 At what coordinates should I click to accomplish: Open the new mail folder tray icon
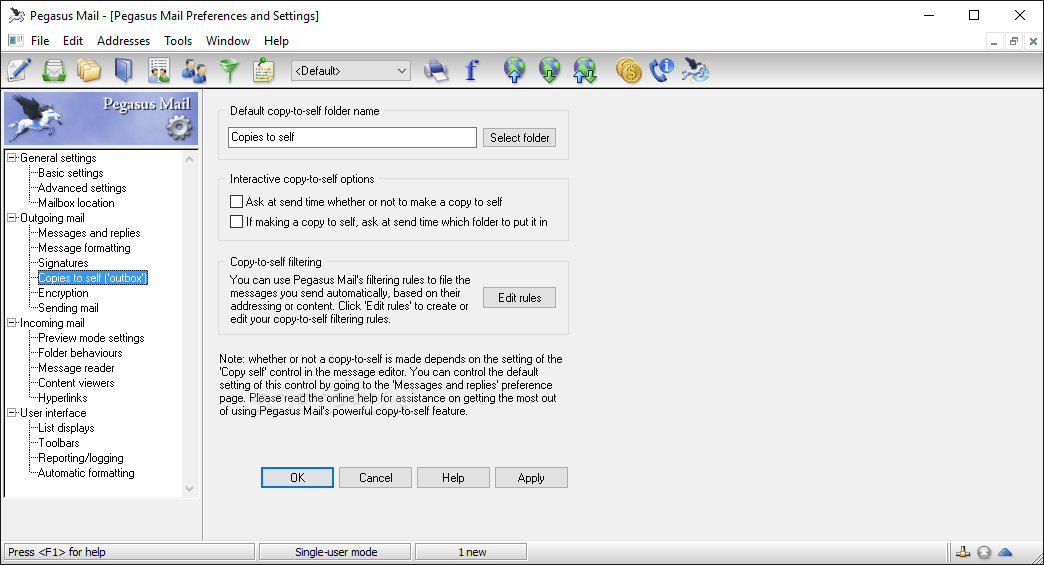(x=54, y=70)
